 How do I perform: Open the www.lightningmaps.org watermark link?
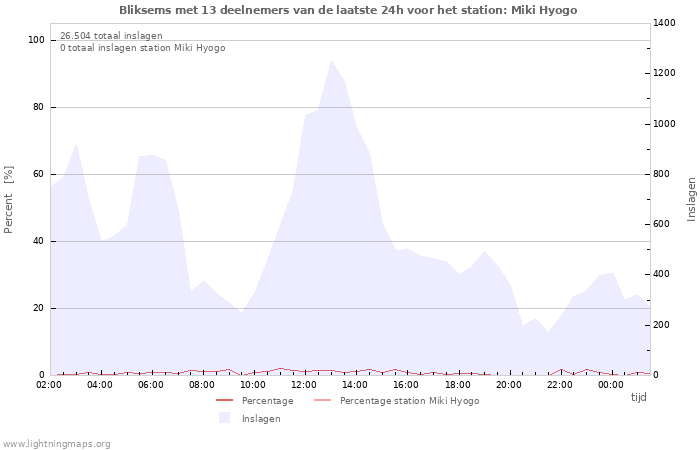click(56, 444)
